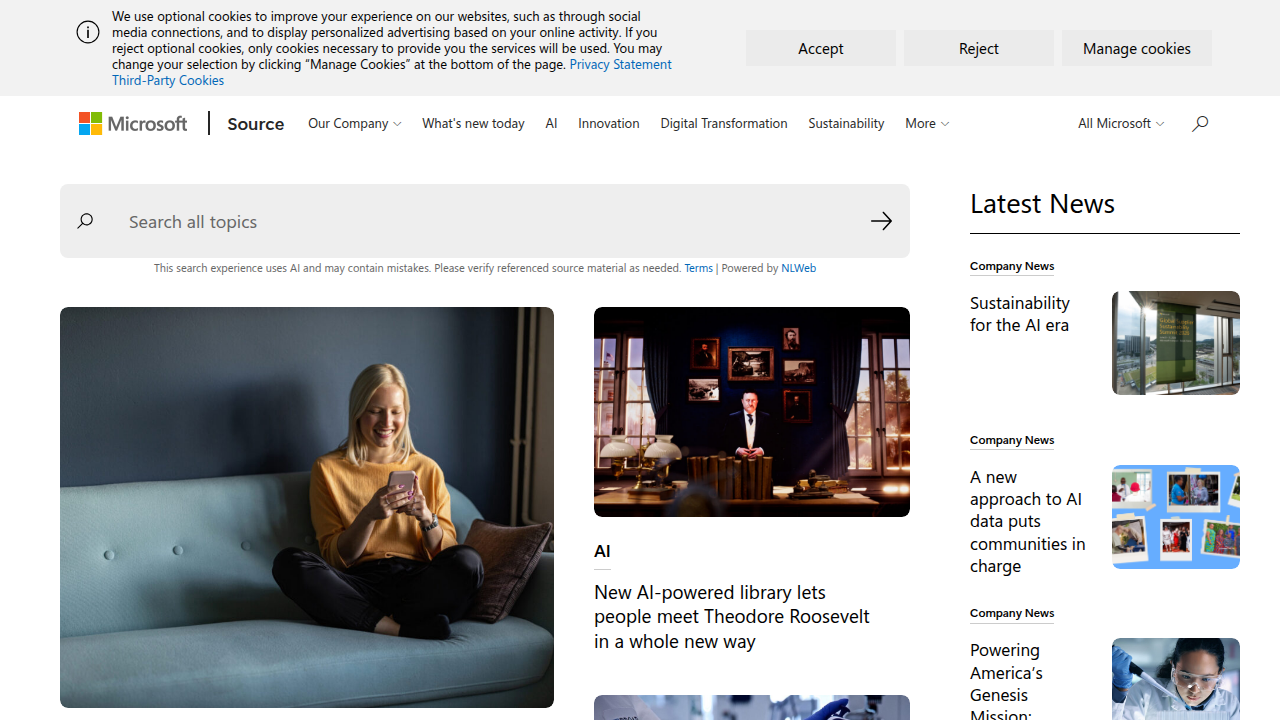
Task: Expand the More menu
Action: click(927, 123)
